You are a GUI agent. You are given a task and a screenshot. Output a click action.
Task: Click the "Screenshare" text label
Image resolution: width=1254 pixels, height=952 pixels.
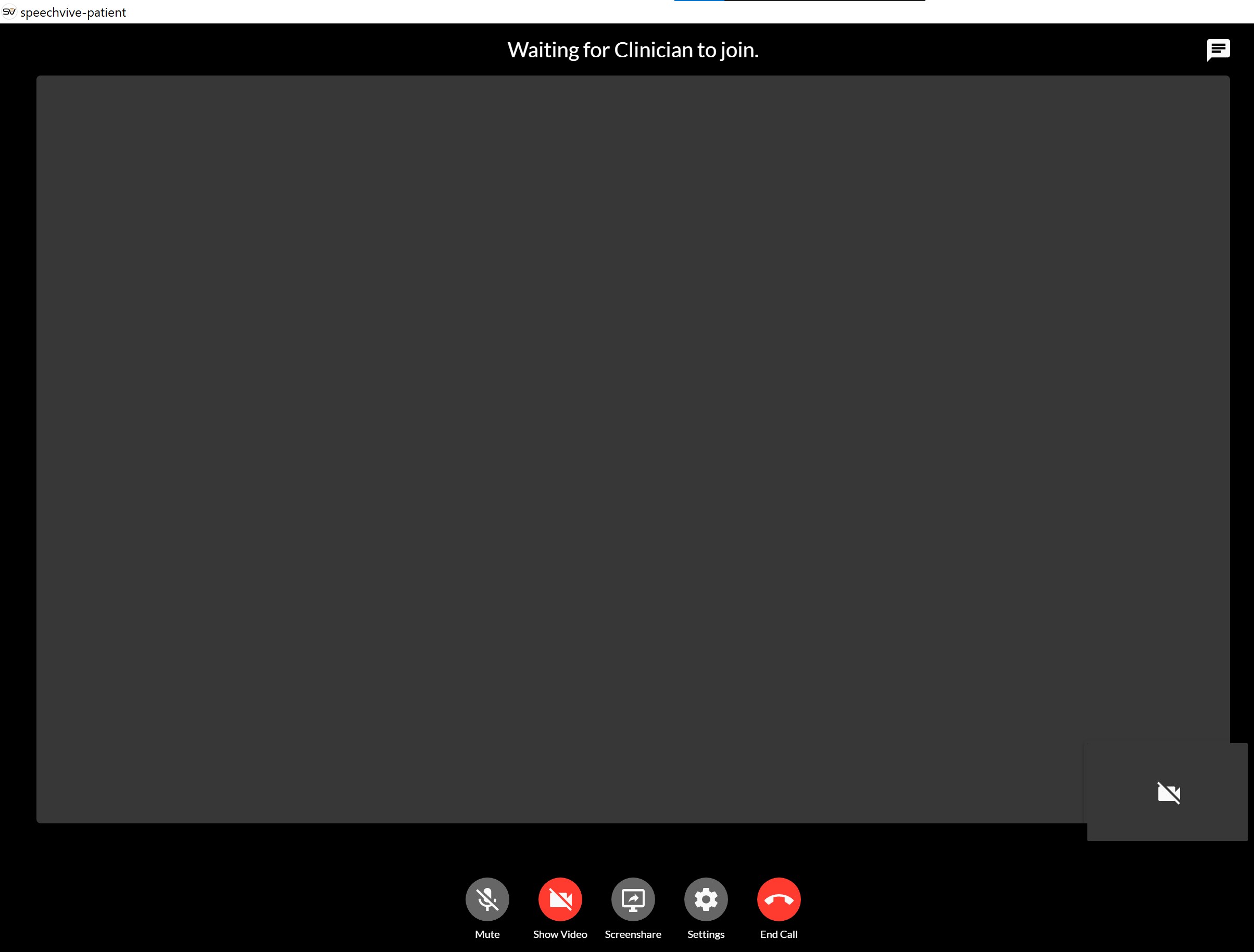pyautogui.click(x=633, y=934)
